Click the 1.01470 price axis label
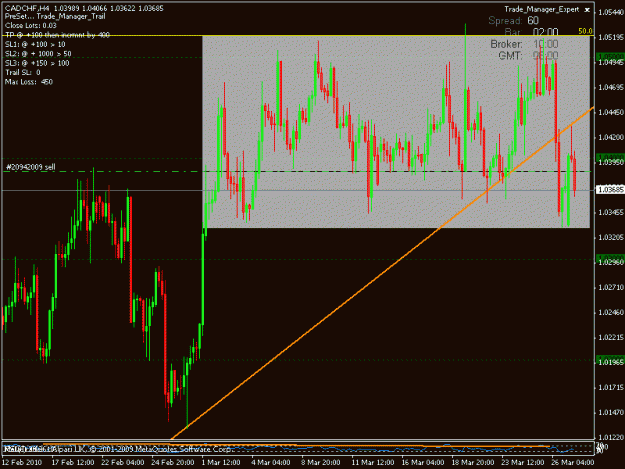Viewport: 625px width, 469px height. tap(610, 412)
